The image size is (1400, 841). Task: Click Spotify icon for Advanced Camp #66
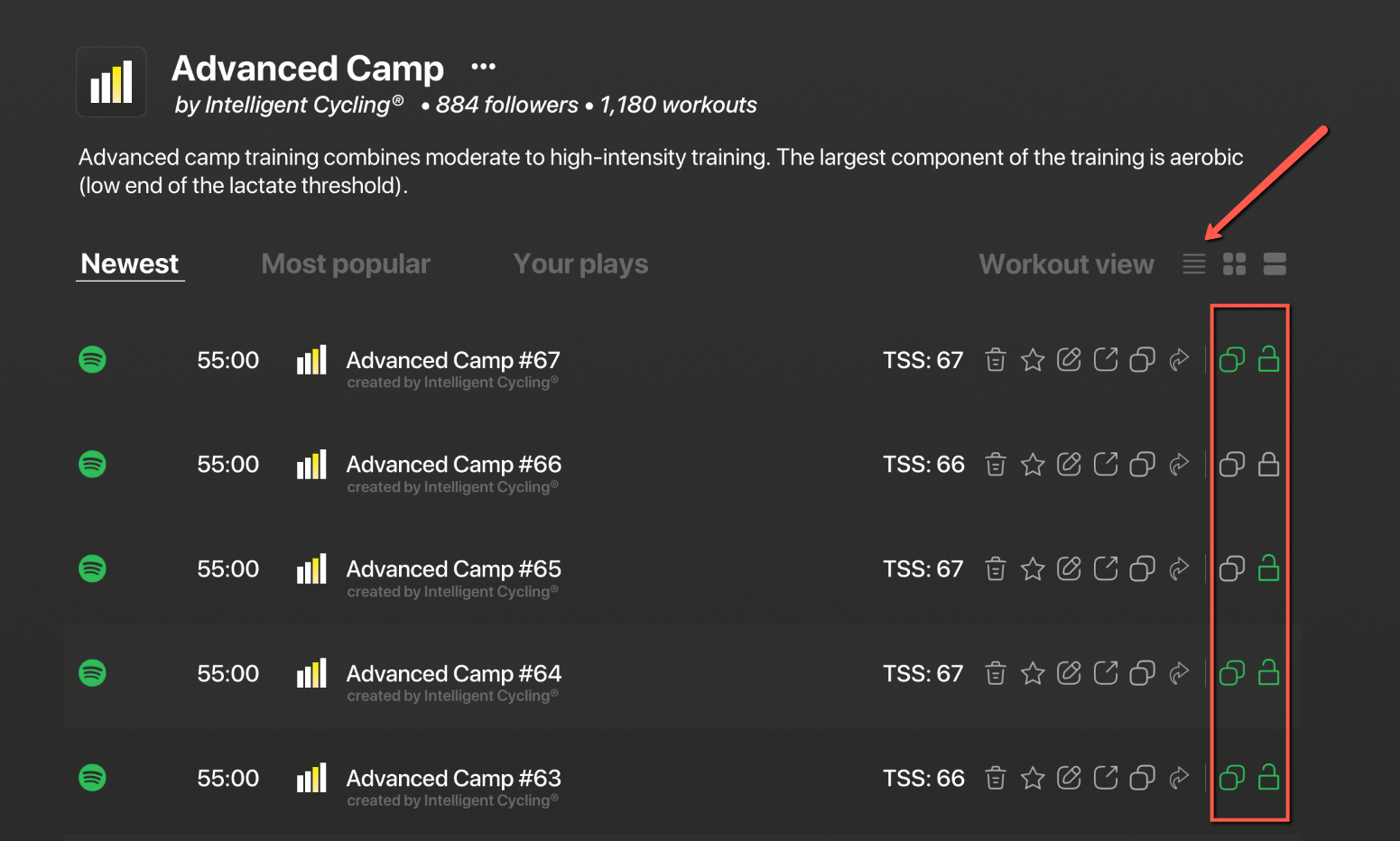pos(92,465)
